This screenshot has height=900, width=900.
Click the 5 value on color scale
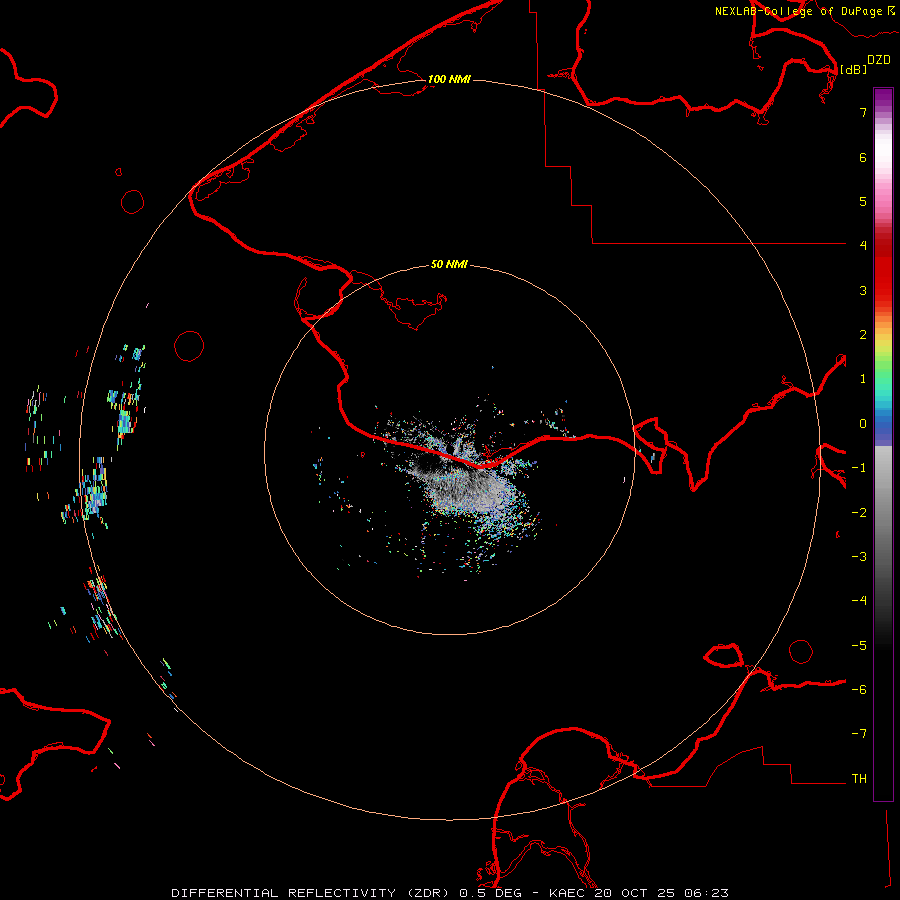(x=863, y=201)
